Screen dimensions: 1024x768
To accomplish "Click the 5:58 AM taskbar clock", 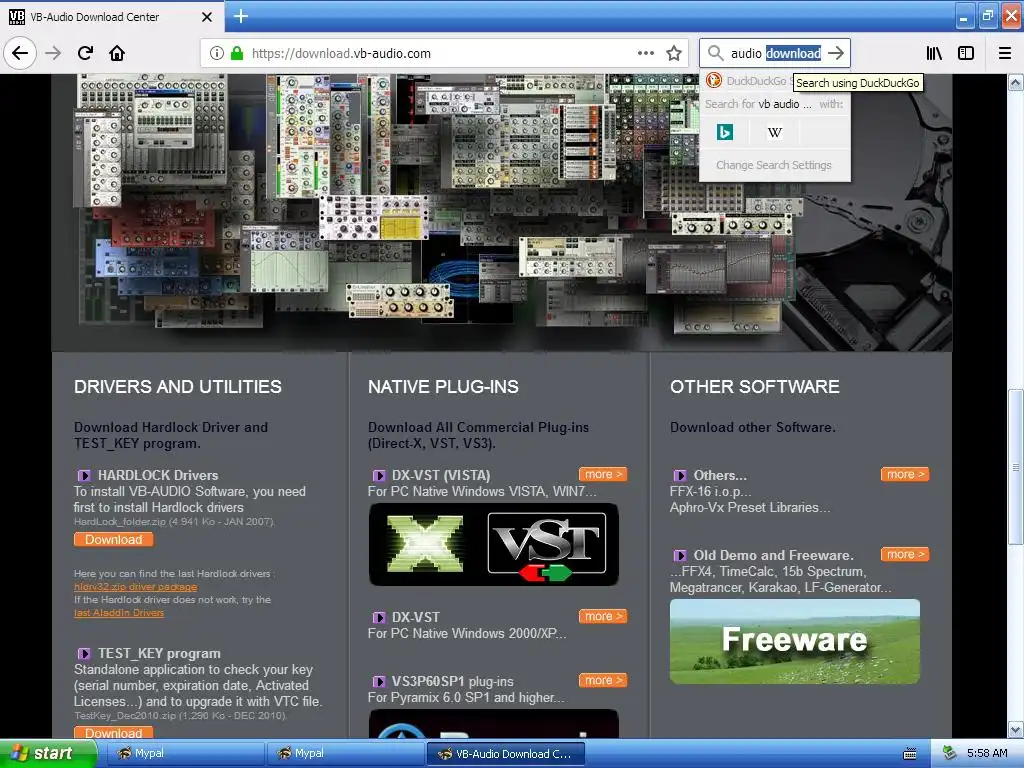I will pos(987,754).
